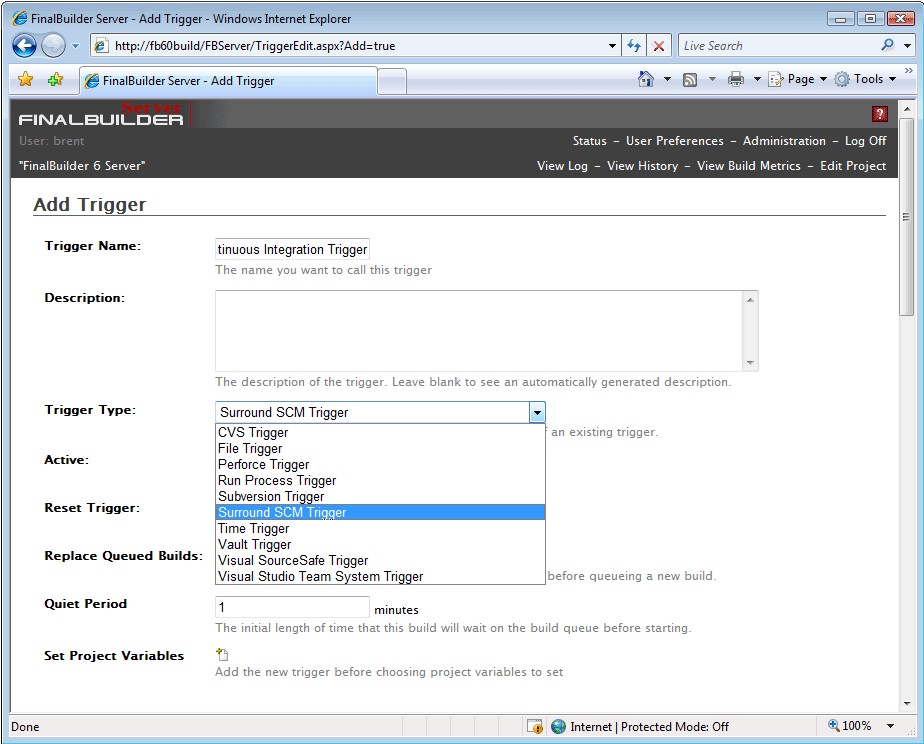This screenshot has width=924, height=744.
Task: Expand the address bar history dropdown
Action: [x=612, y=46]
